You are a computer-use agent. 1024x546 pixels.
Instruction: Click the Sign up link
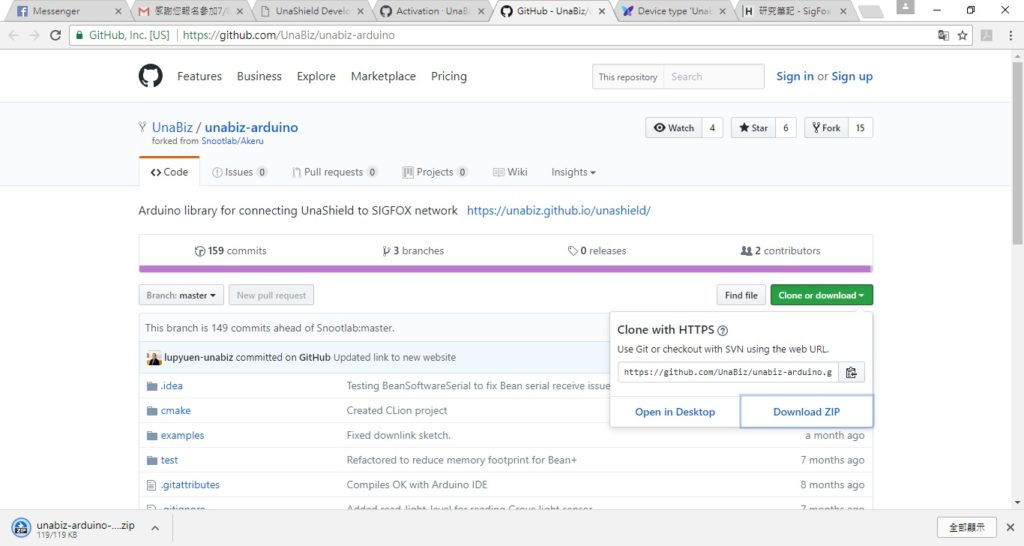click(x=852, y=76)
